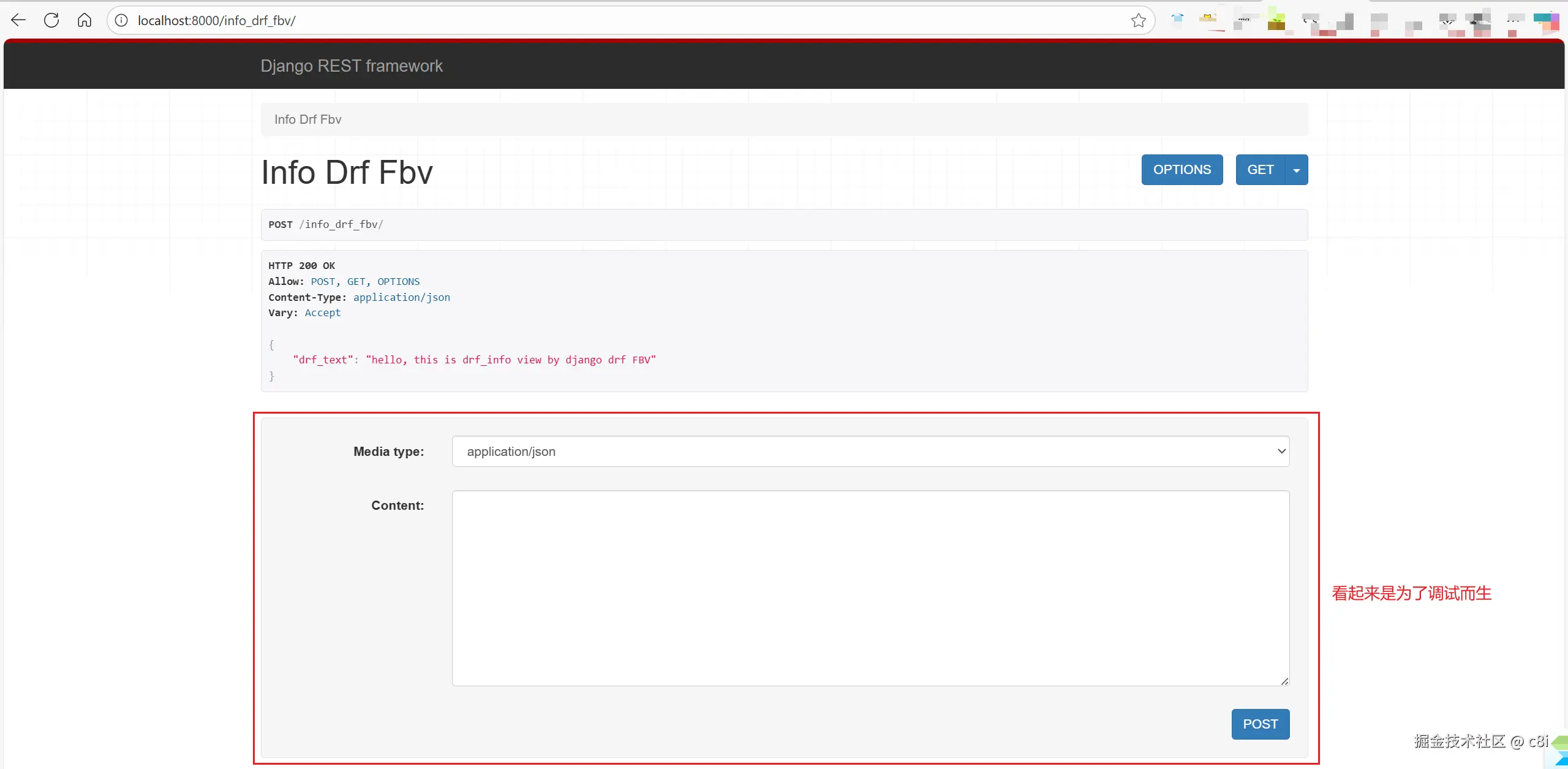Viewport: 1568px width, 769px height.
Task: Click the textarea resize handle corner
Action: (1284, 681)
